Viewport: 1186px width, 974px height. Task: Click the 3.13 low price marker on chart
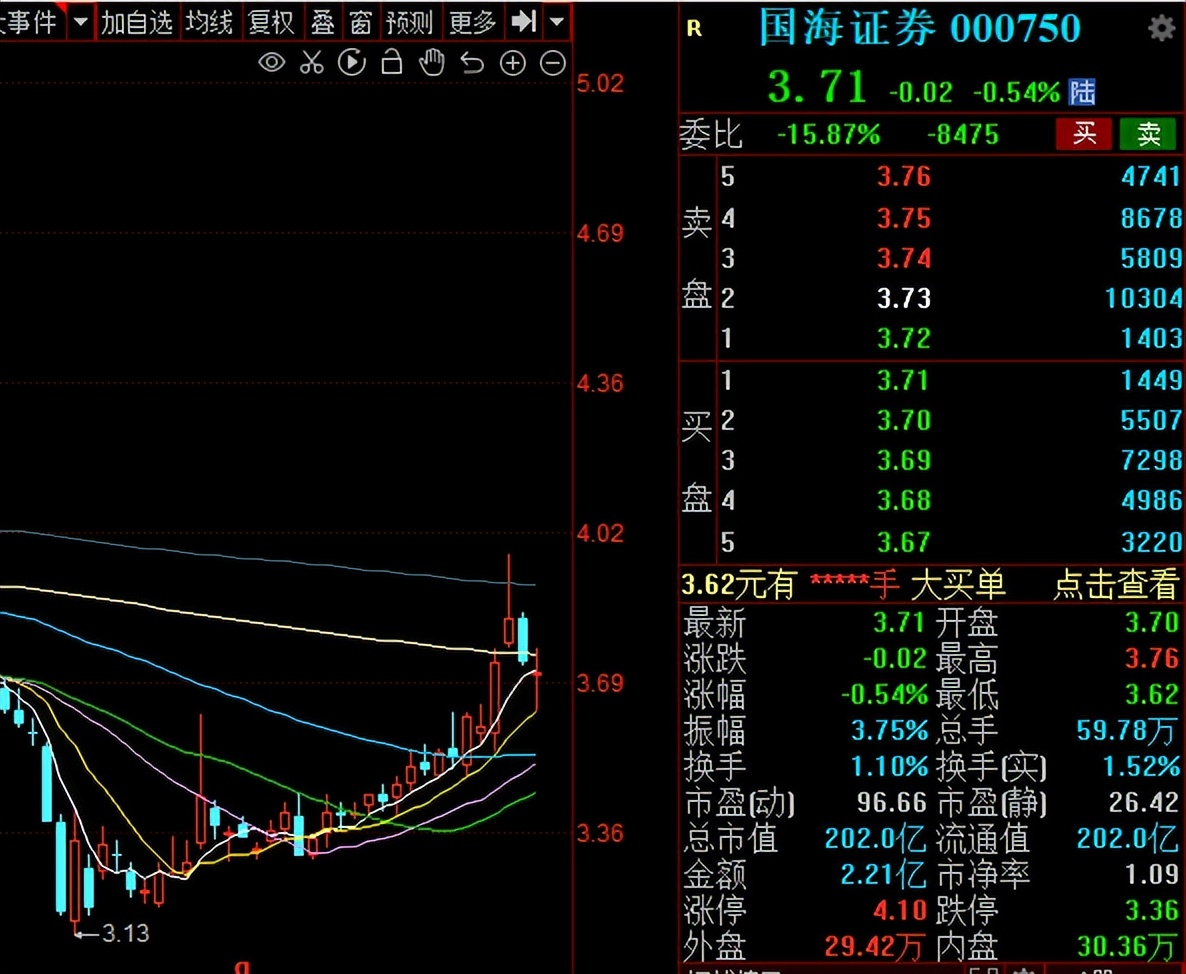click(125, 933)
